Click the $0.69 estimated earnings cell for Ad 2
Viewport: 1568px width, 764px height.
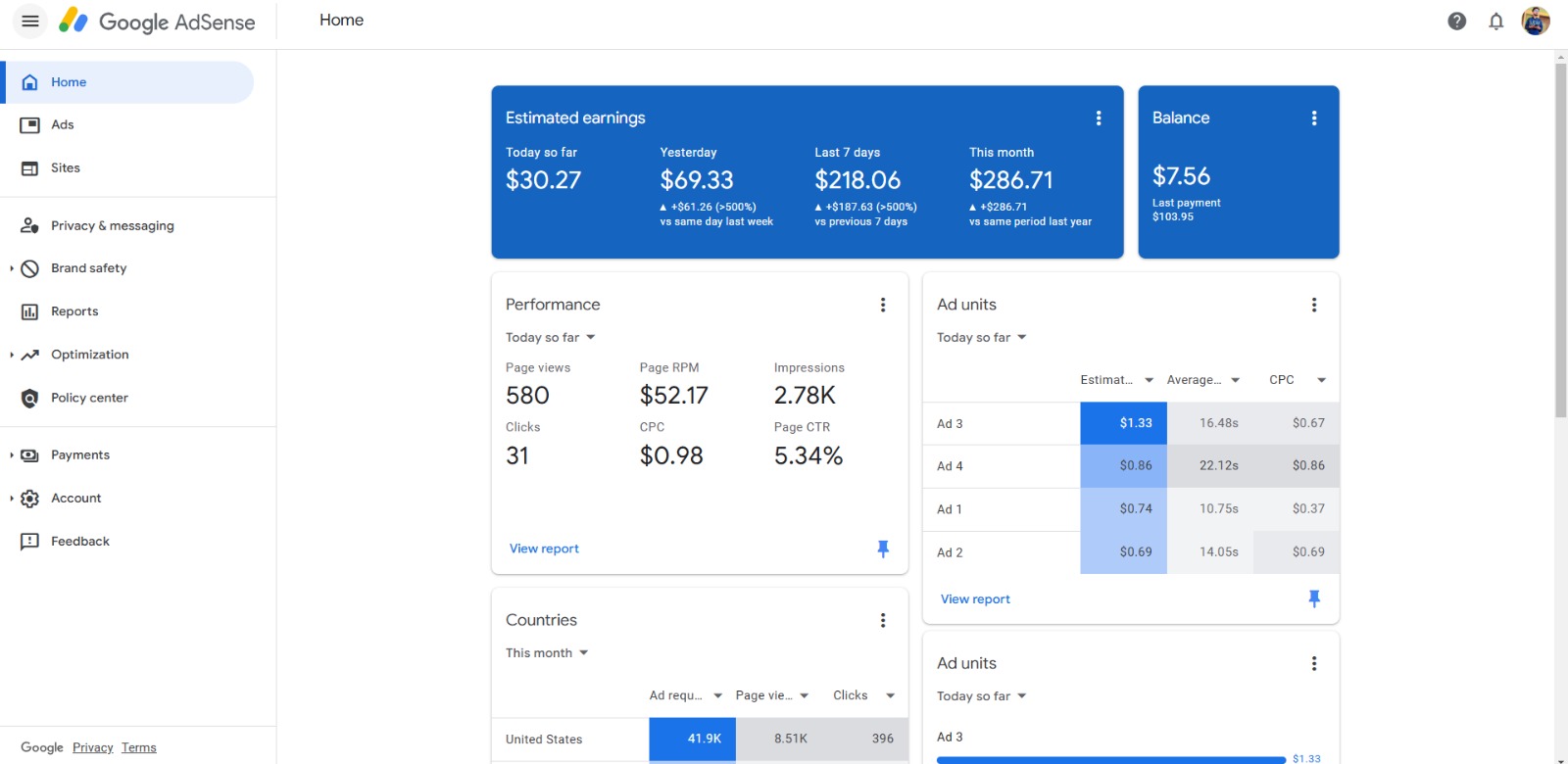tap(1123, 552)
